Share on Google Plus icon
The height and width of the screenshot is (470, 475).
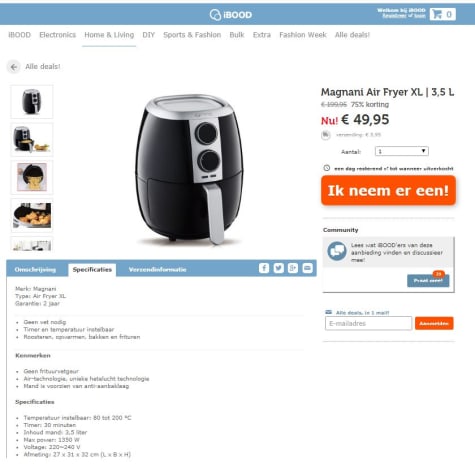(293, 268)
